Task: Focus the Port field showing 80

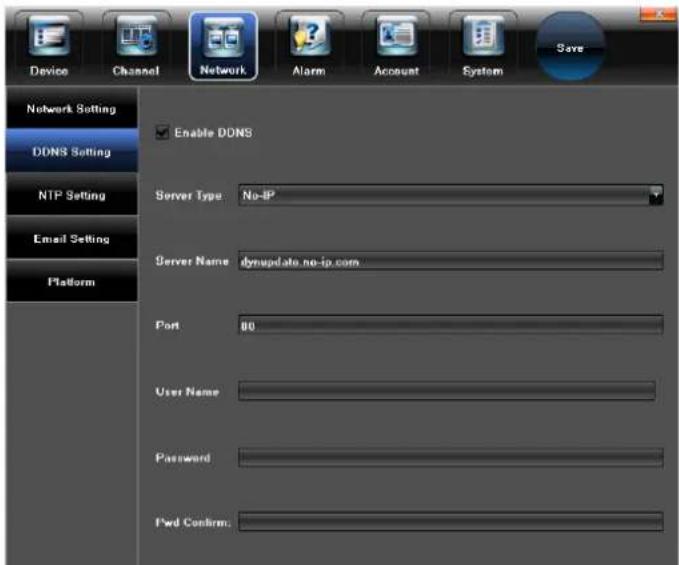Action: tap(451, 326)
